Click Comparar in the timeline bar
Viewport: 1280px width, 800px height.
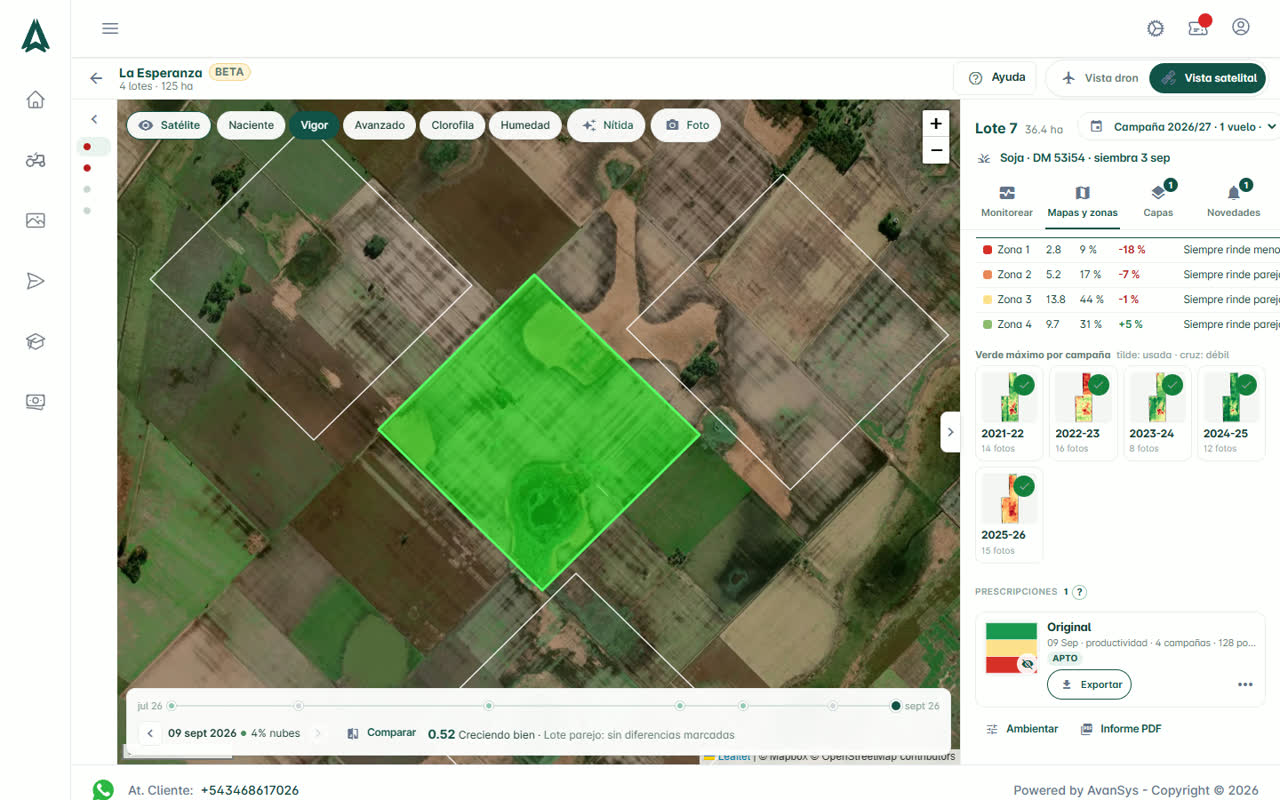pyautogui.click(x=382, y=733)
